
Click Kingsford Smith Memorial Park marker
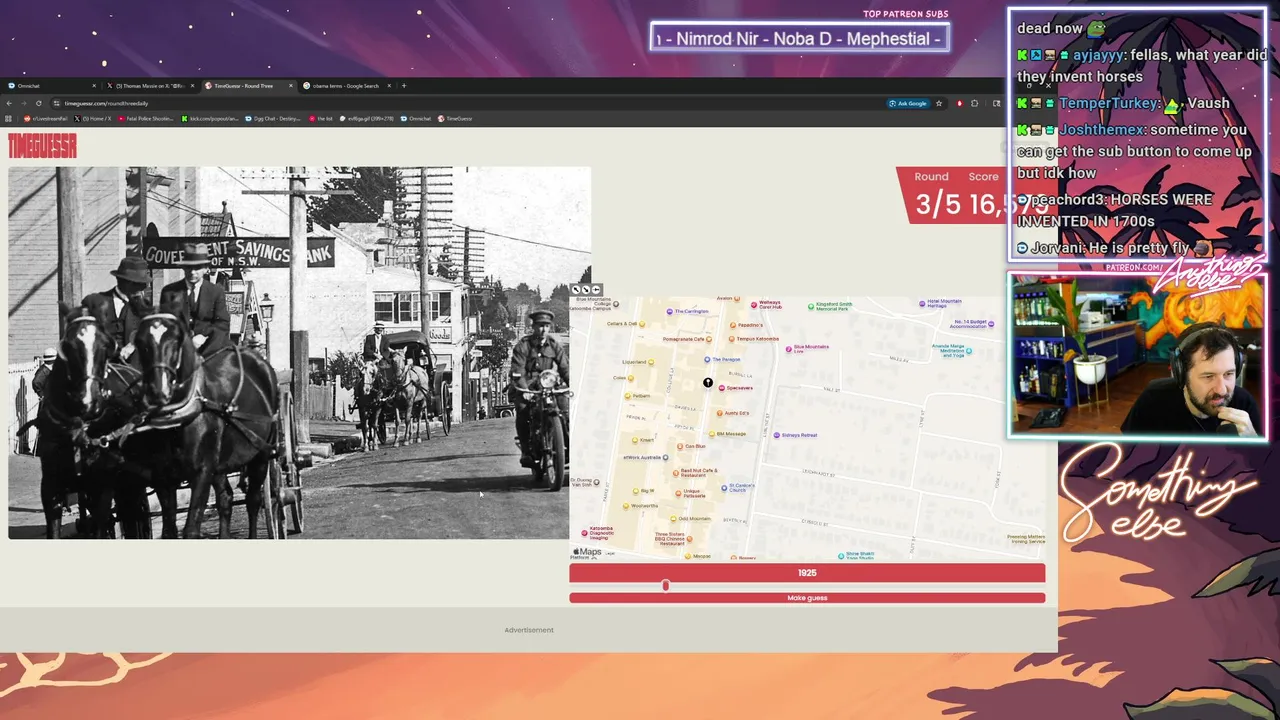(811, 306)
